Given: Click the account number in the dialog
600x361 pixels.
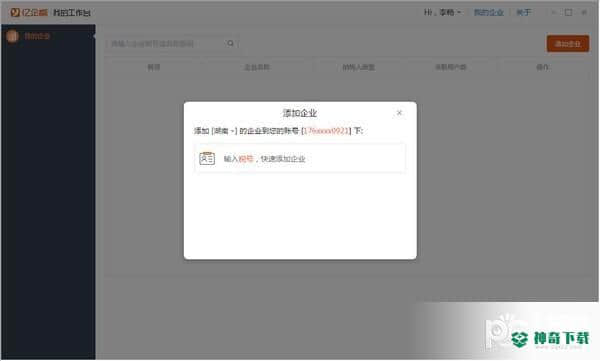Looking at the screenshot, I should pos(326,131).
